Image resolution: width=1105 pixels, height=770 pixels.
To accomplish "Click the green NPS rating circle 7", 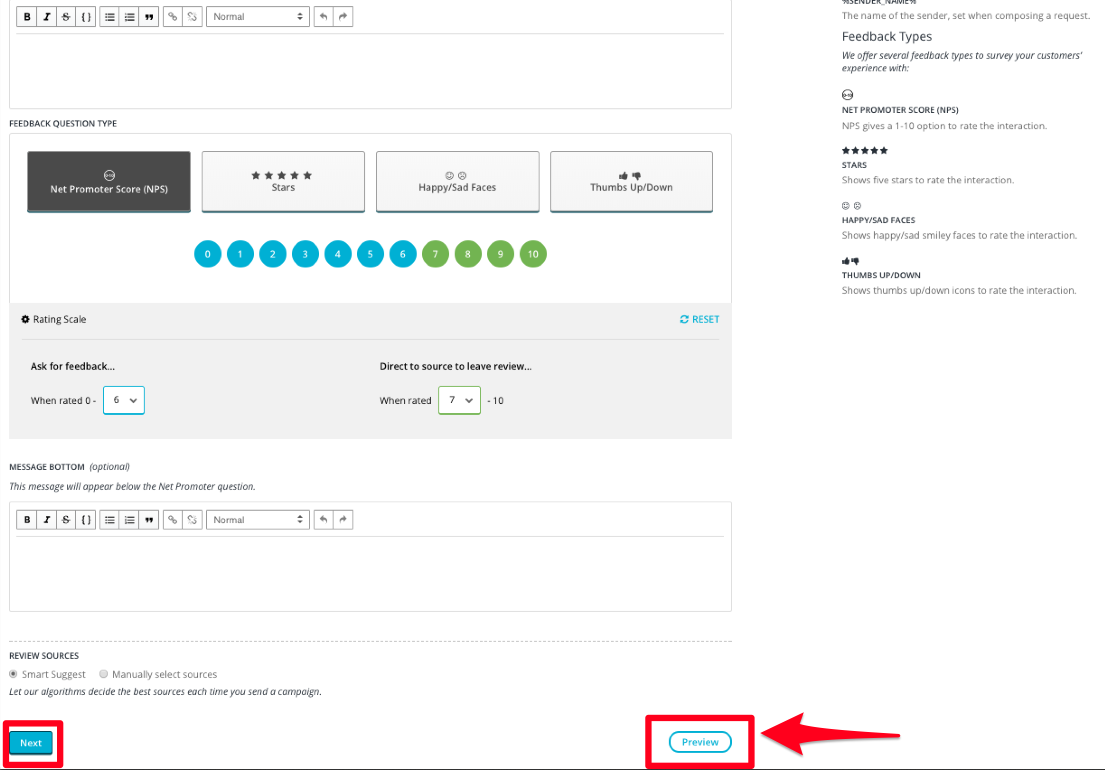I will pyautogui.click(x=436, y=254).
